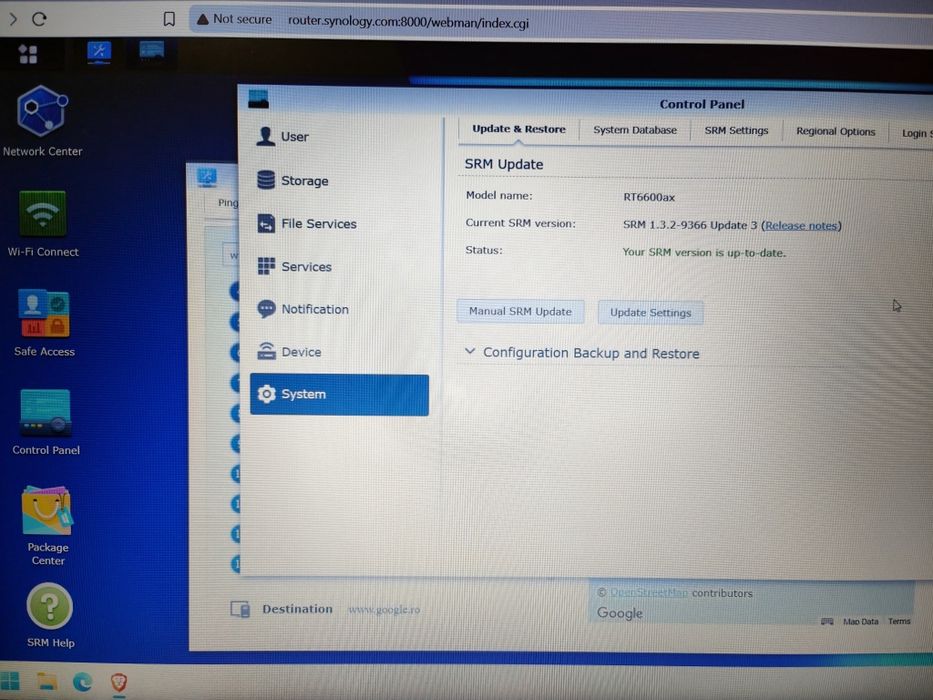
Task: Switch to SRM Settings tab
Action: click(736, 130)
